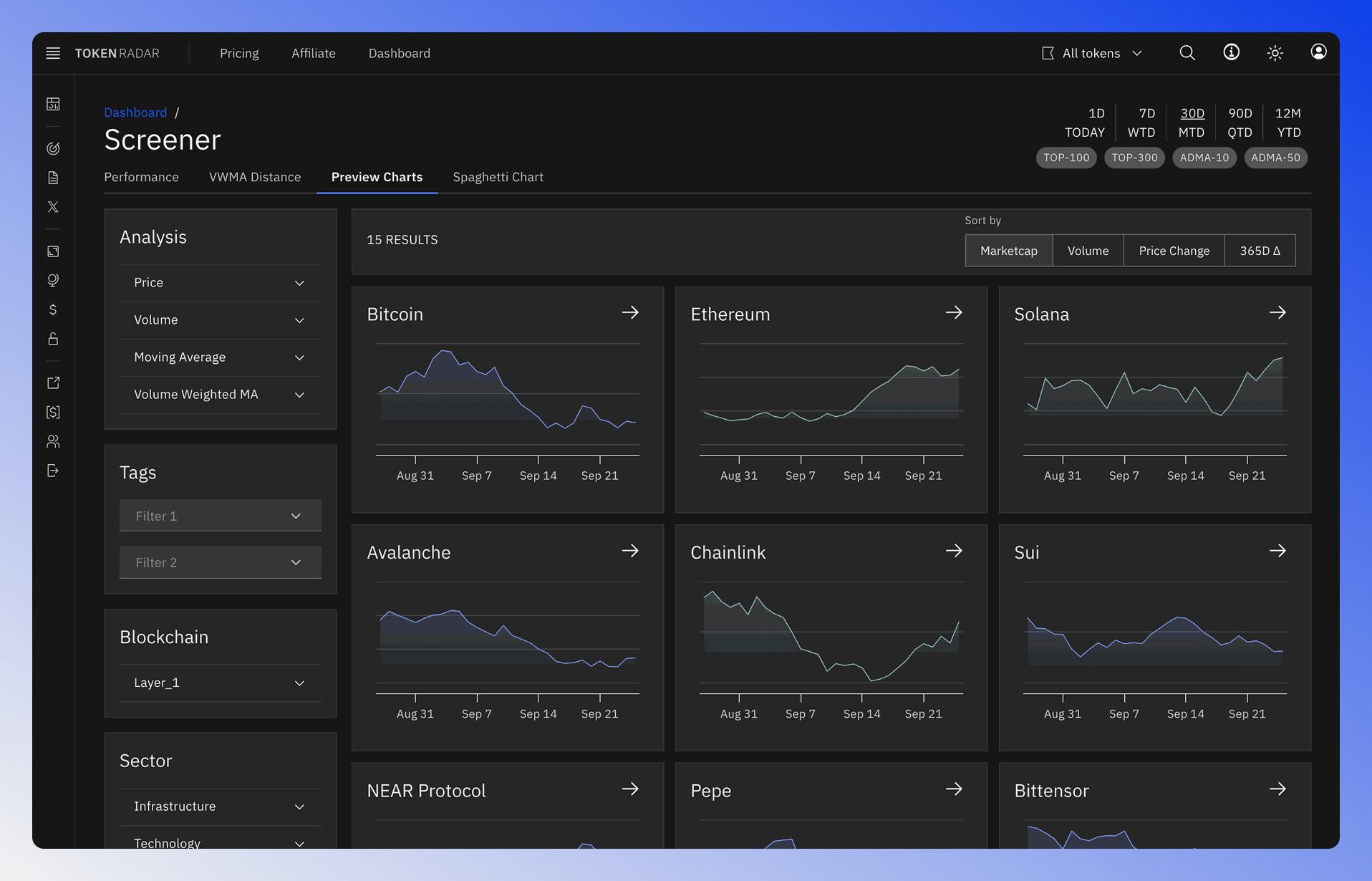The width and height of the screenshot is (1372, 881).
Task: Click the expand fullscreen sidebar icon
Action: [53, 251]
